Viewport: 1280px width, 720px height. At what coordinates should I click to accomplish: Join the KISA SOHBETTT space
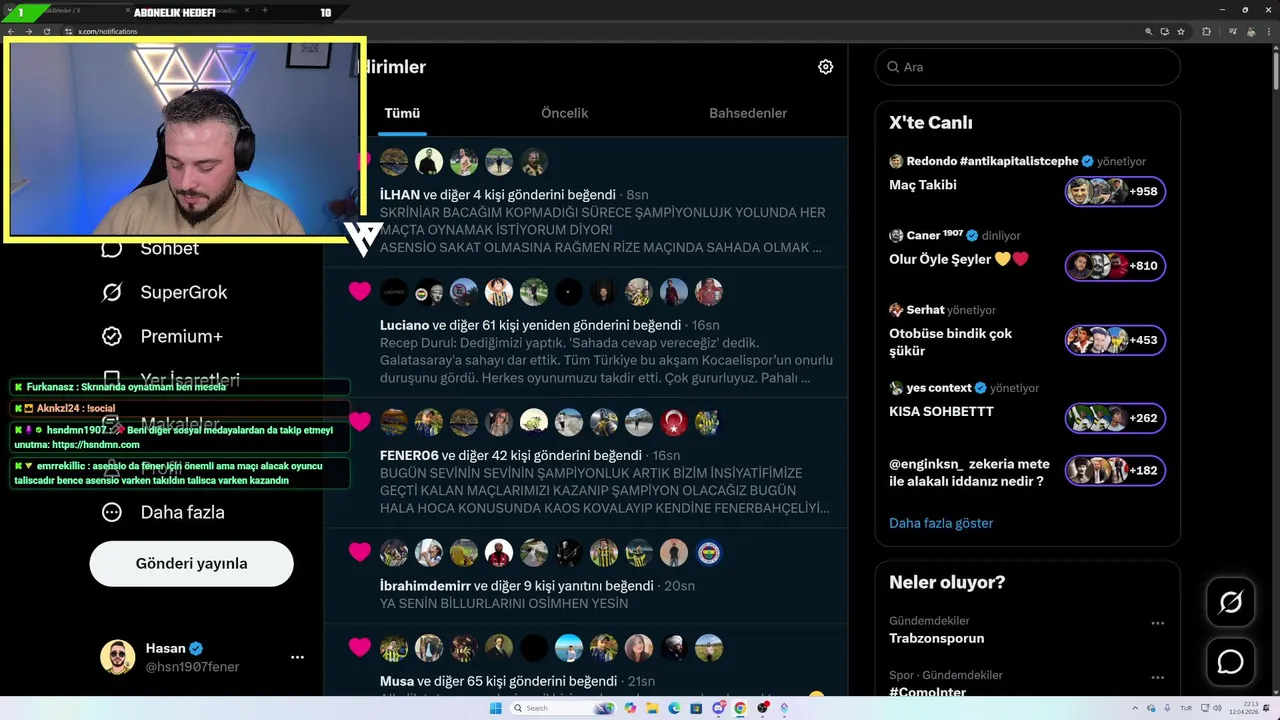[941, 411]
